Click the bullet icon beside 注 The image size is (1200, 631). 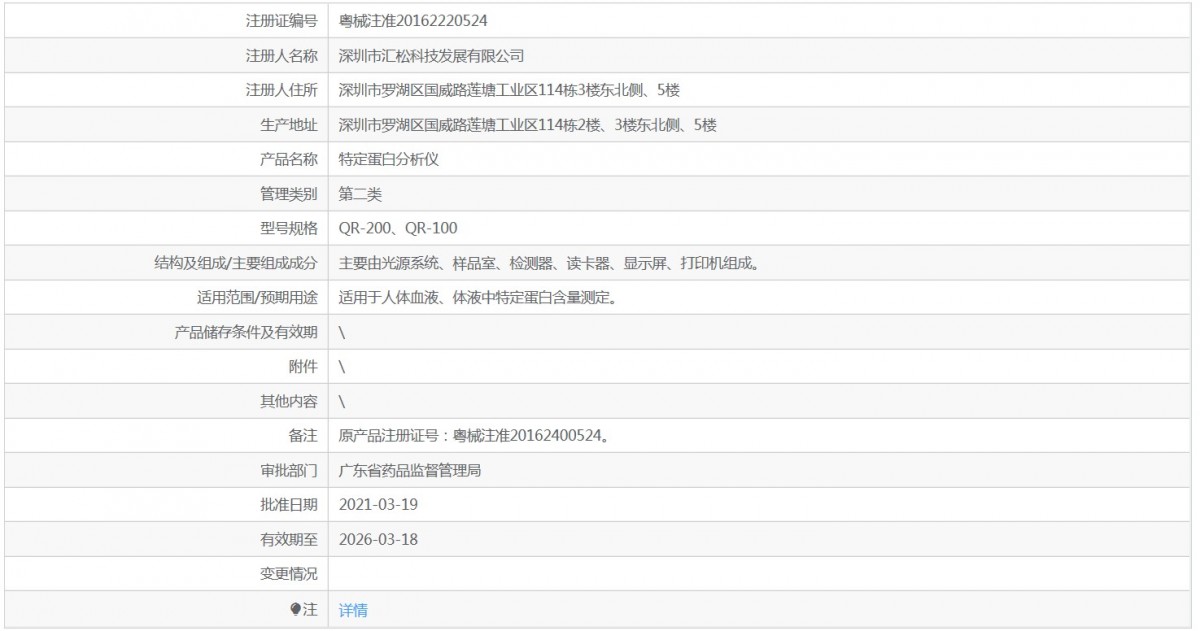pyautogui.click(x=295, y=609)
